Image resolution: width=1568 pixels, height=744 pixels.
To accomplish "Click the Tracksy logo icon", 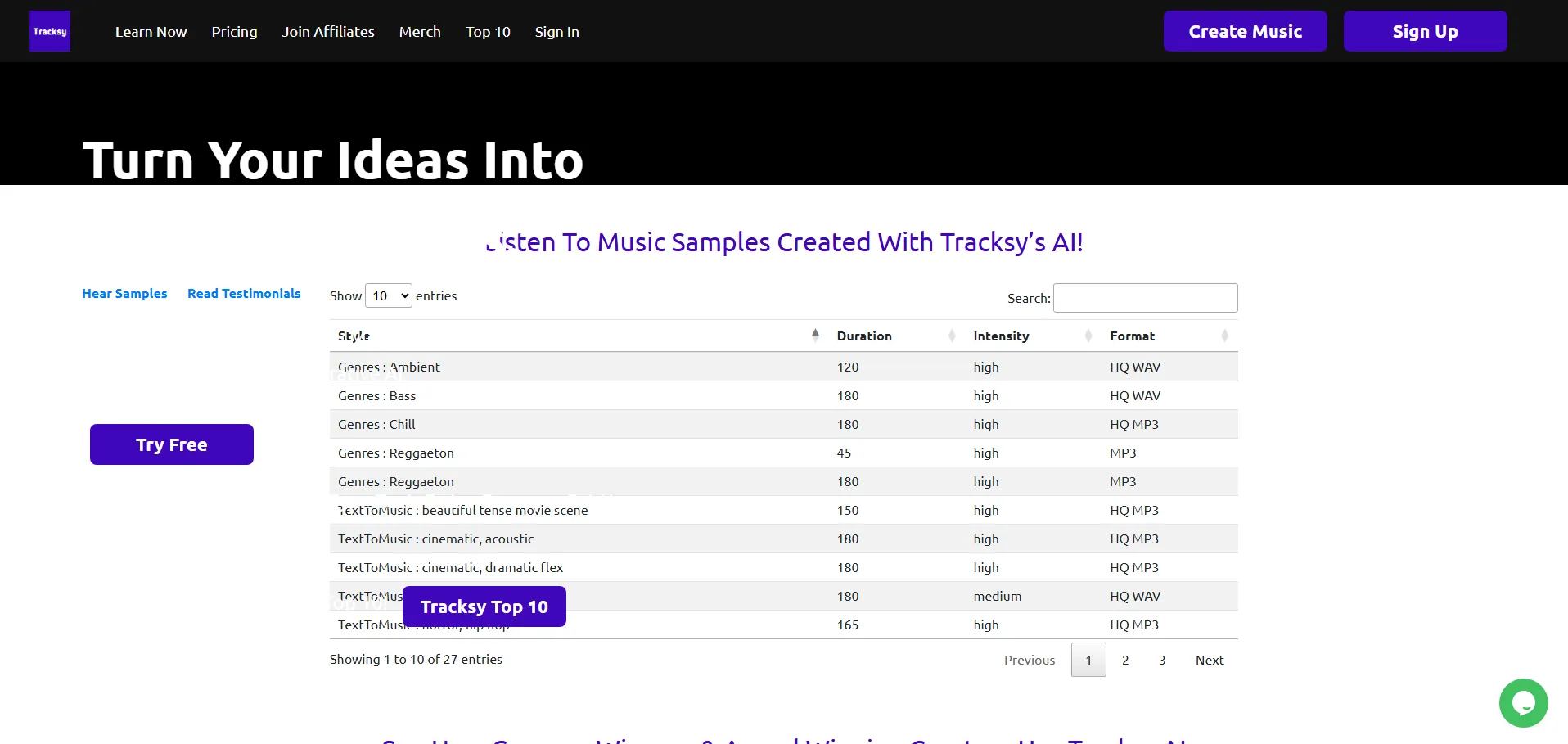I will click(50, 31).
